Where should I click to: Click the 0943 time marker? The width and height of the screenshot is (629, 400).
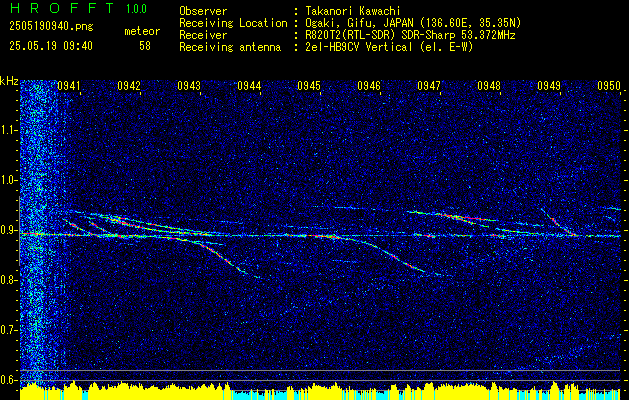(189, 86)
